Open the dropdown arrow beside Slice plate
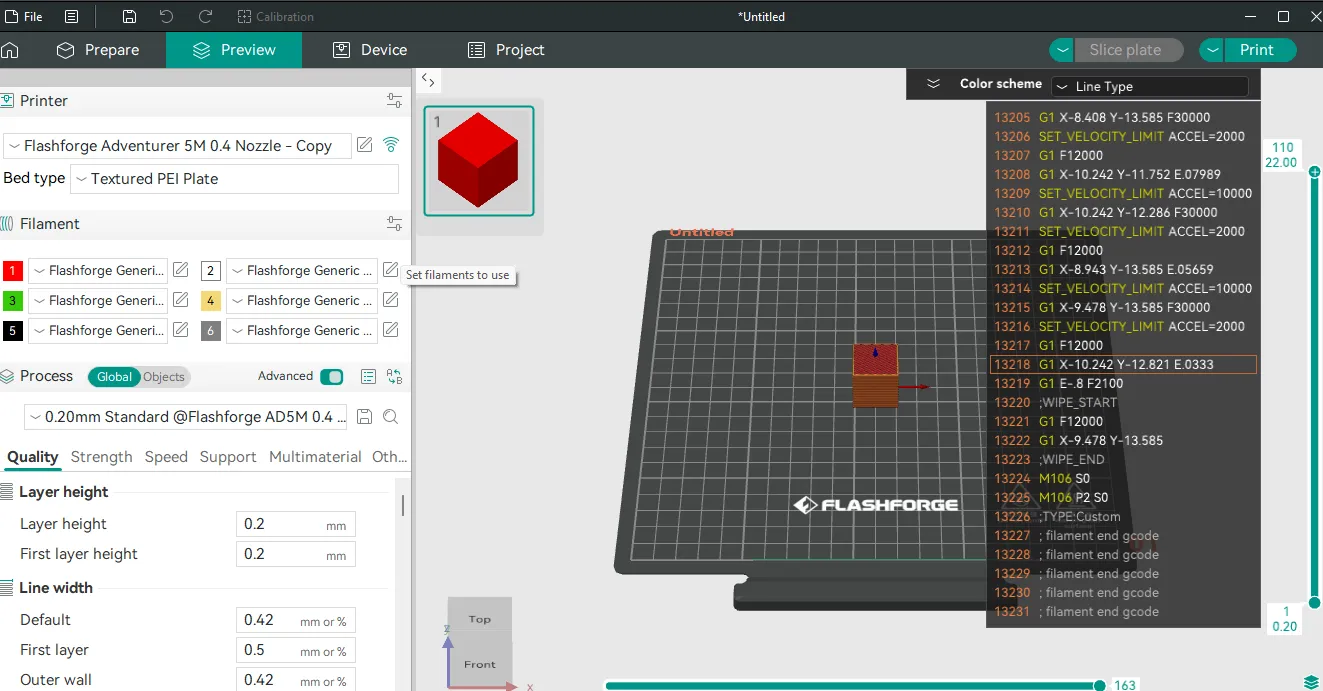1323x691 pixels. [1062, 50]
